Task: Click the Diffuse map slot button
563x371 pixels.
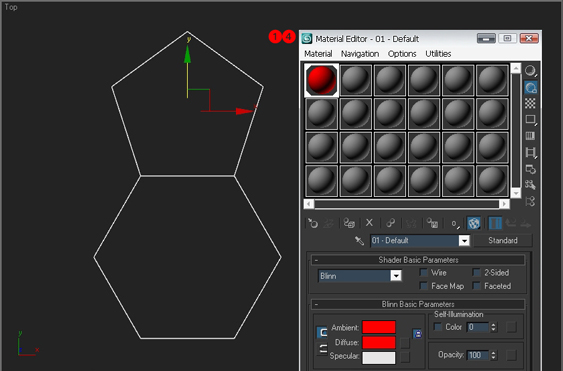Action: coord(405,343)
